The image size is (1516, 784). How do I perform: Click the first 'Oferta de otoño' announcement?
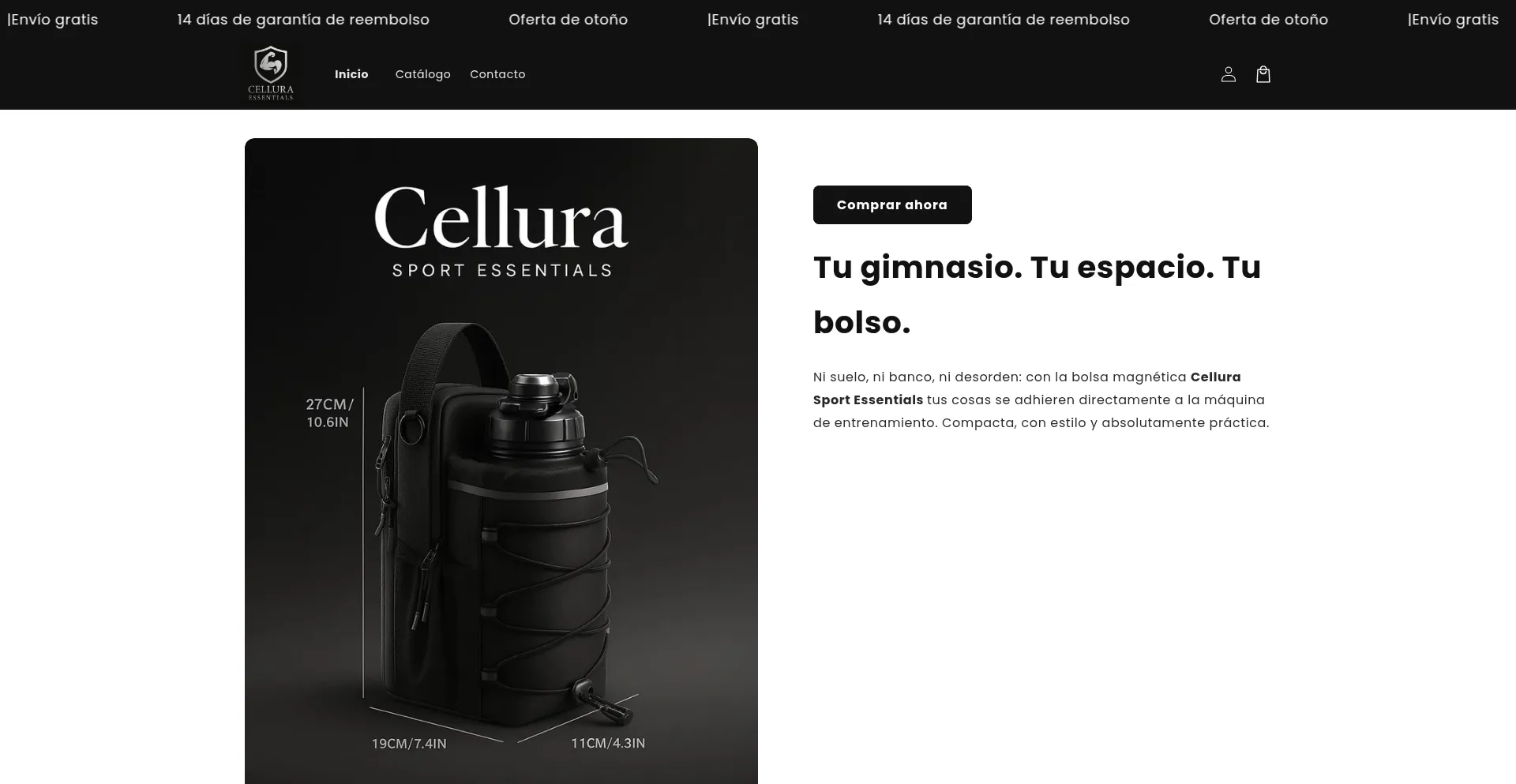568,20
